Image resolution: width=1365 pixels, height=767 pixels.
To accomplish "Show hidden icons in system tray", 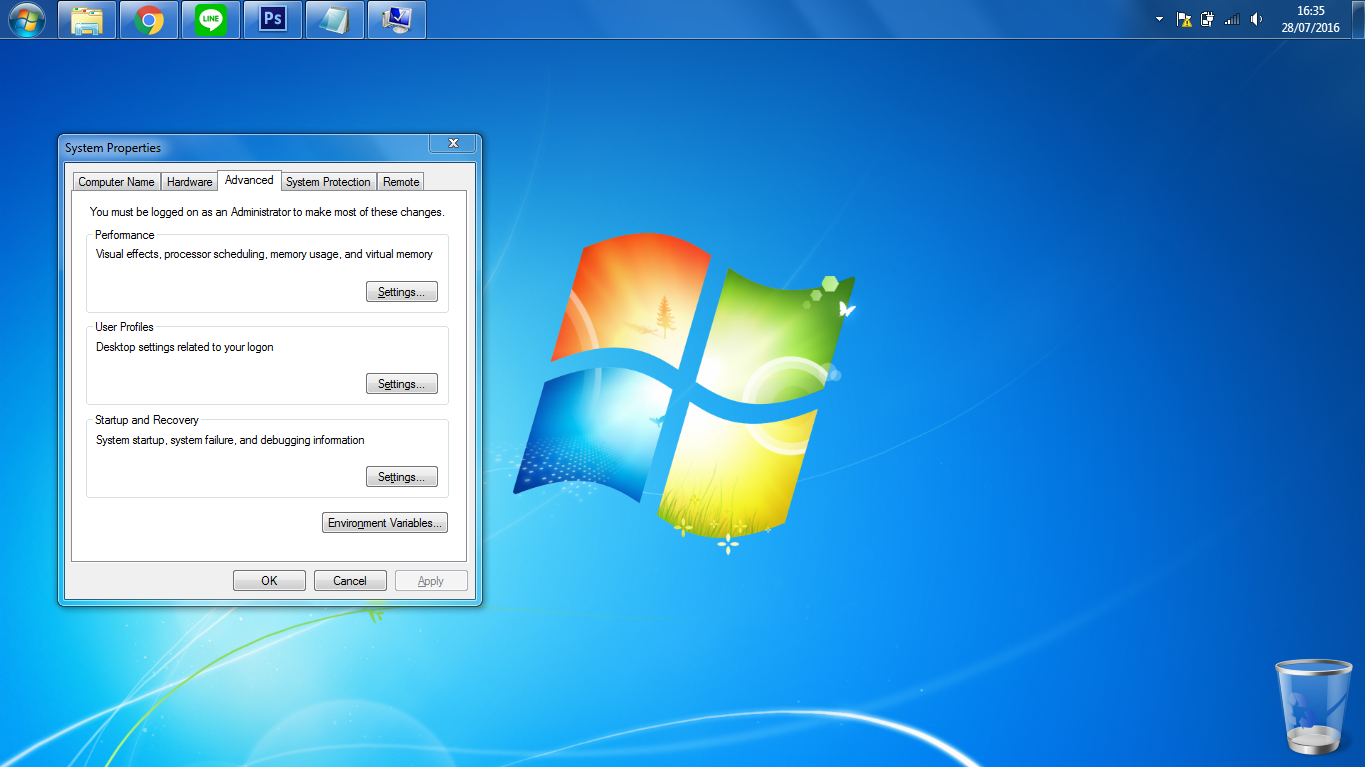I will [1159, 19].
